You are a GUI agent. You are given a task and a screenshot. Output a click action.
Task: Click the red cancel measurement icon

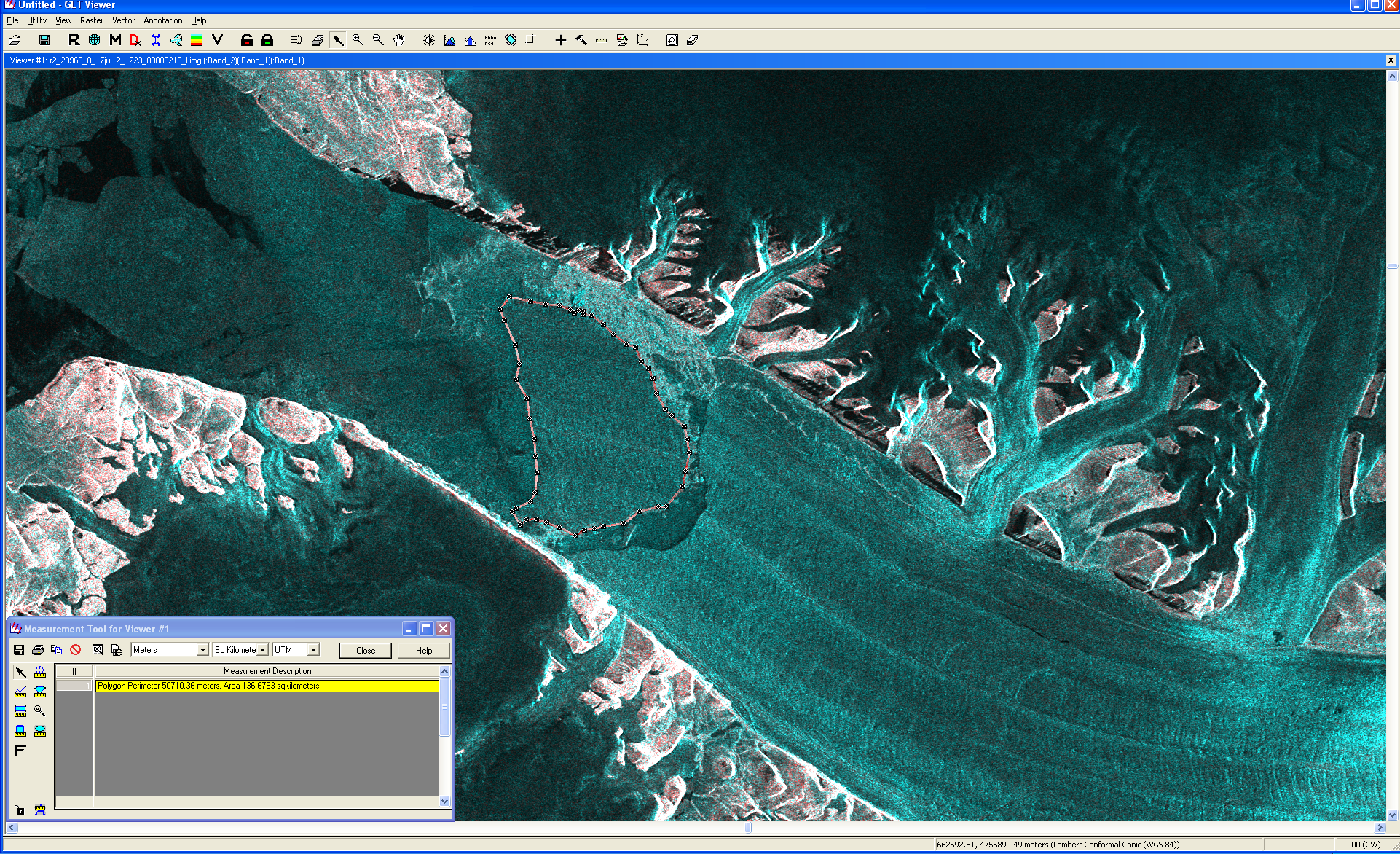(76, 650)
